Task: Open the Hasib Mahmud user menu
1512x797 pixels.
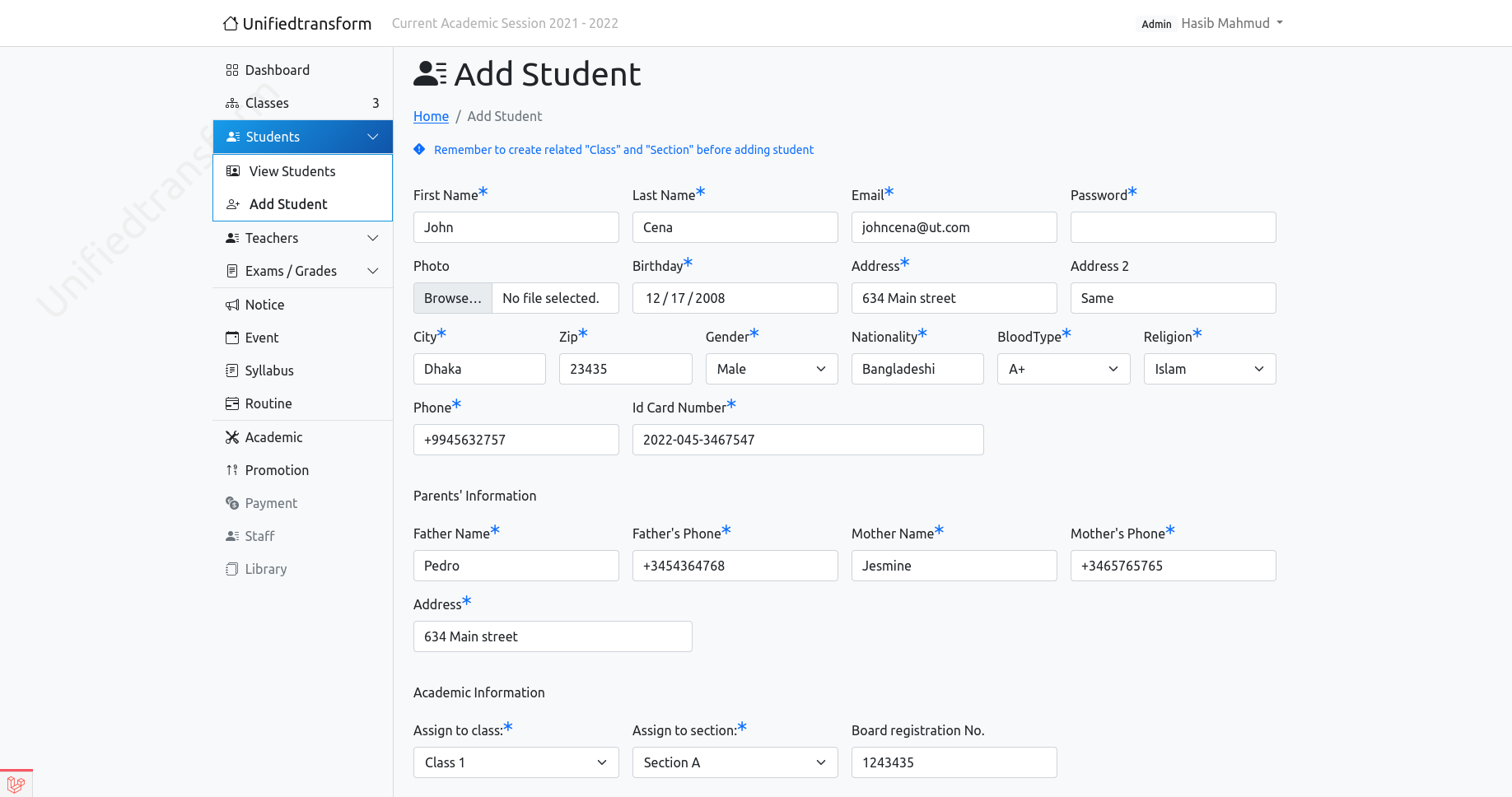Action: [x=1231, y=23]
